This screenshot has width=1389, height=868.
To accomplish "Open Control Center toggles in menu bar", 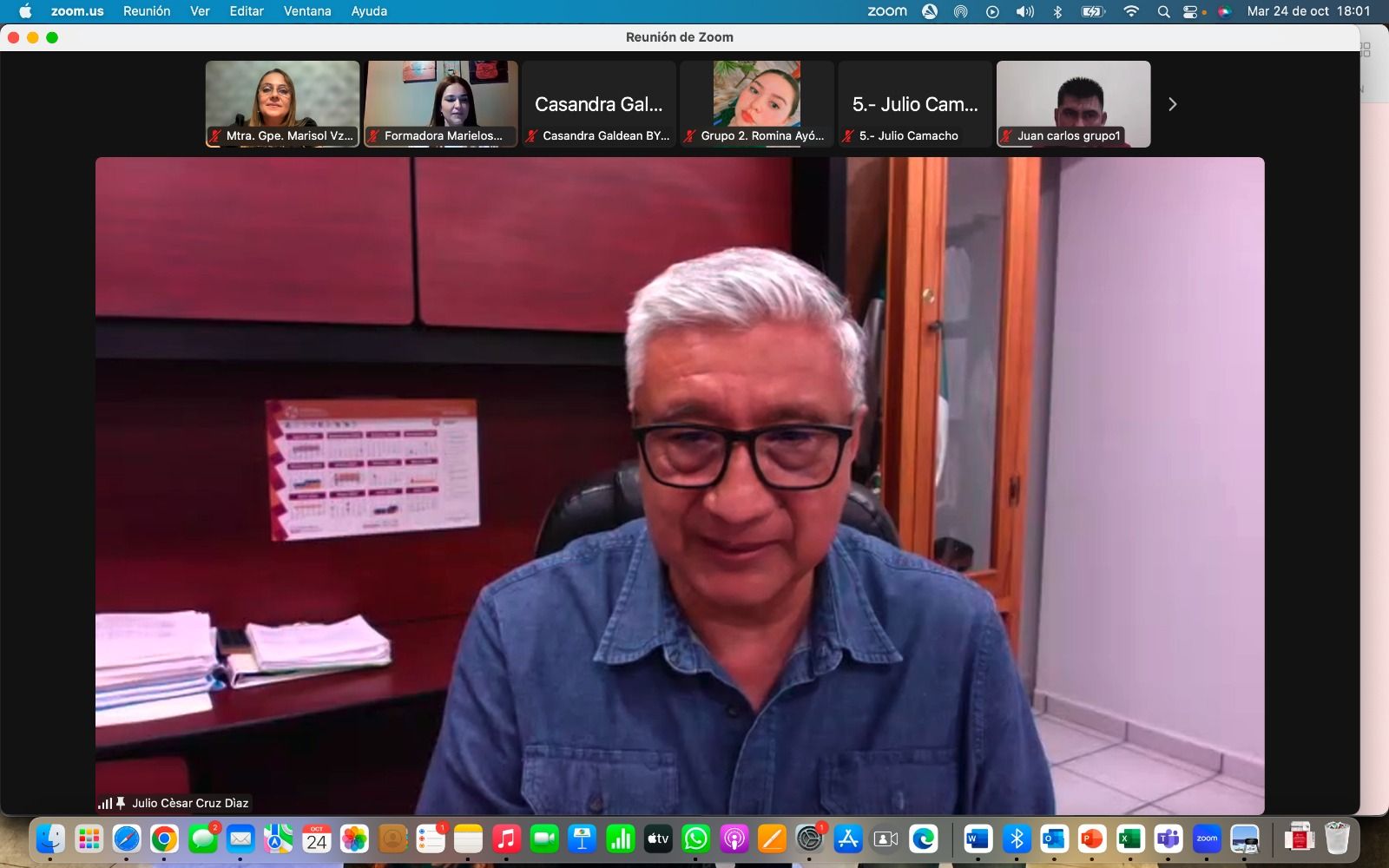I will (1191, 11).
